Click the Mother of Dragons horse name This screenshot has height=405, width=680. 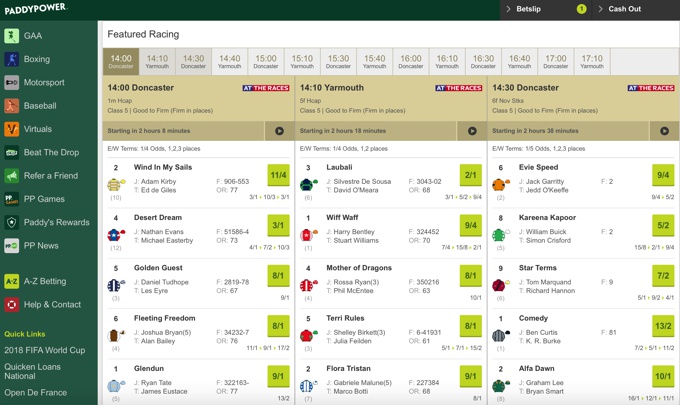[359, 268]
